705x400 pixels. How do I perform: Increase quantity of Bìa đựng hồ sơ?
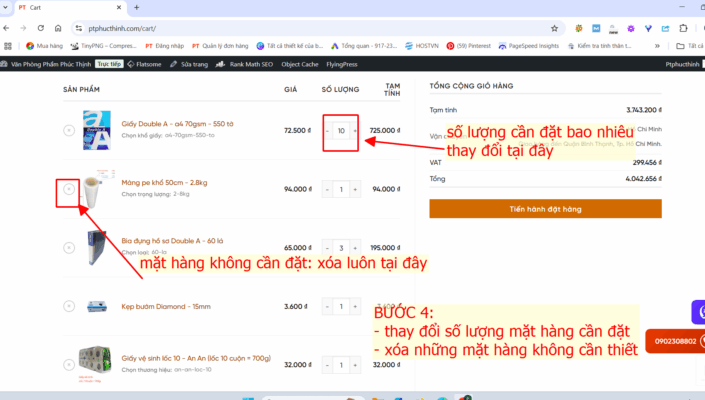tap(355, 247)
